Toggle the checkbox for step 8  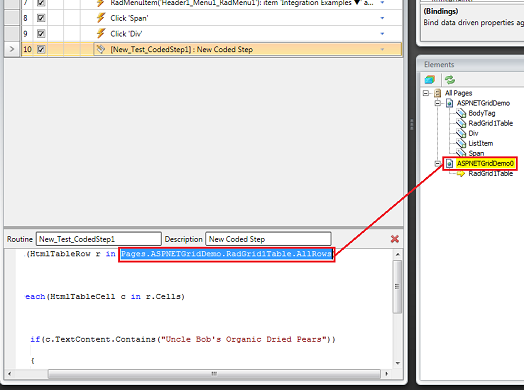click(41, 18)
